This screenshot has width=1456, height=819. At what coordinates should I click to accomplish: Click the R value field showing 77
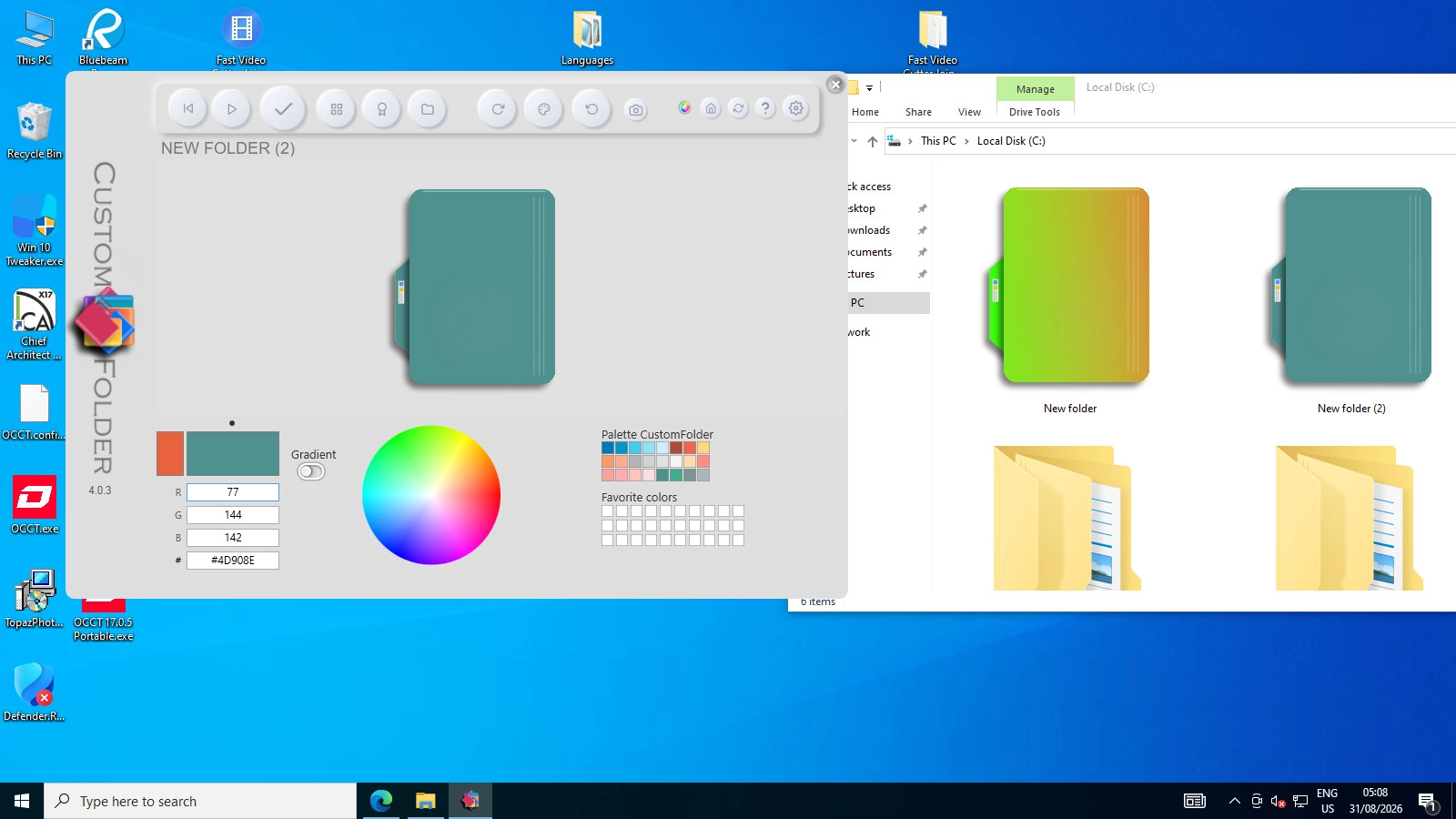(x=233, y=492)
